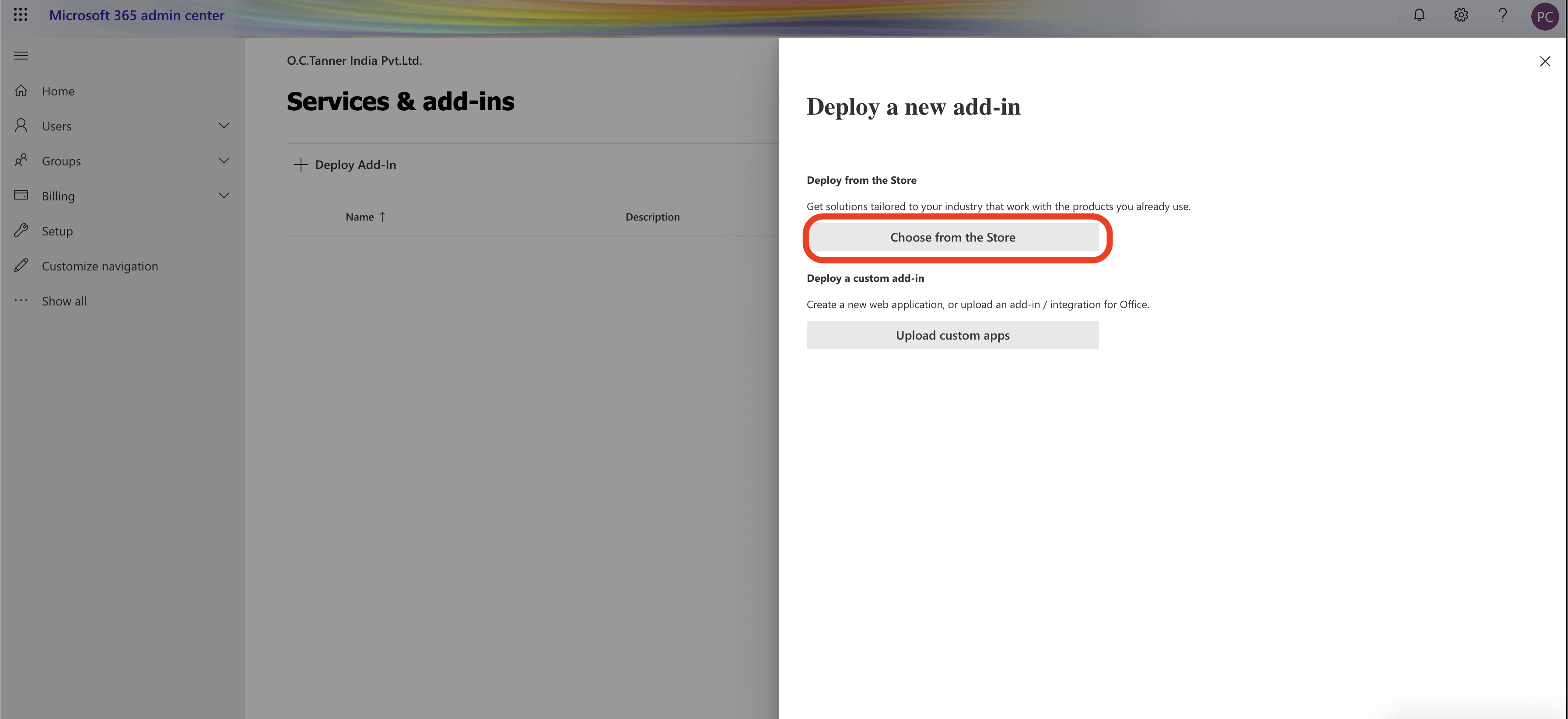Click the help question mark icon
The width and height of the screenshot is (1568, 719).
[1502, 15]
